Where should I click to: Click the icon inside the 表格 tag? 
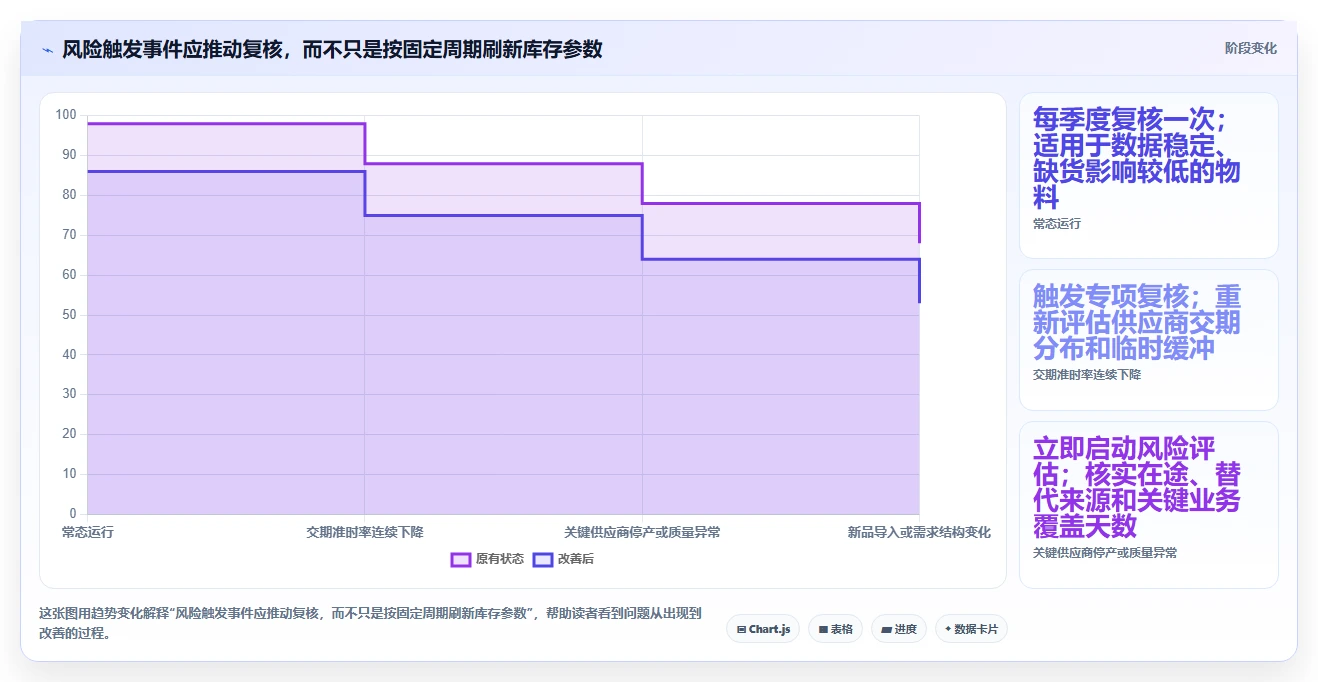pos(823,630)
